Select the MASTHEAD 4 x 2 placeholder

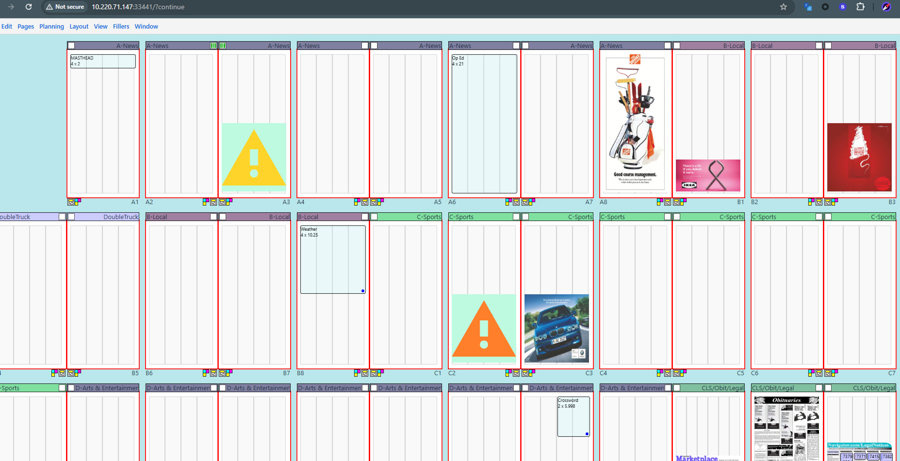(103, 61)
